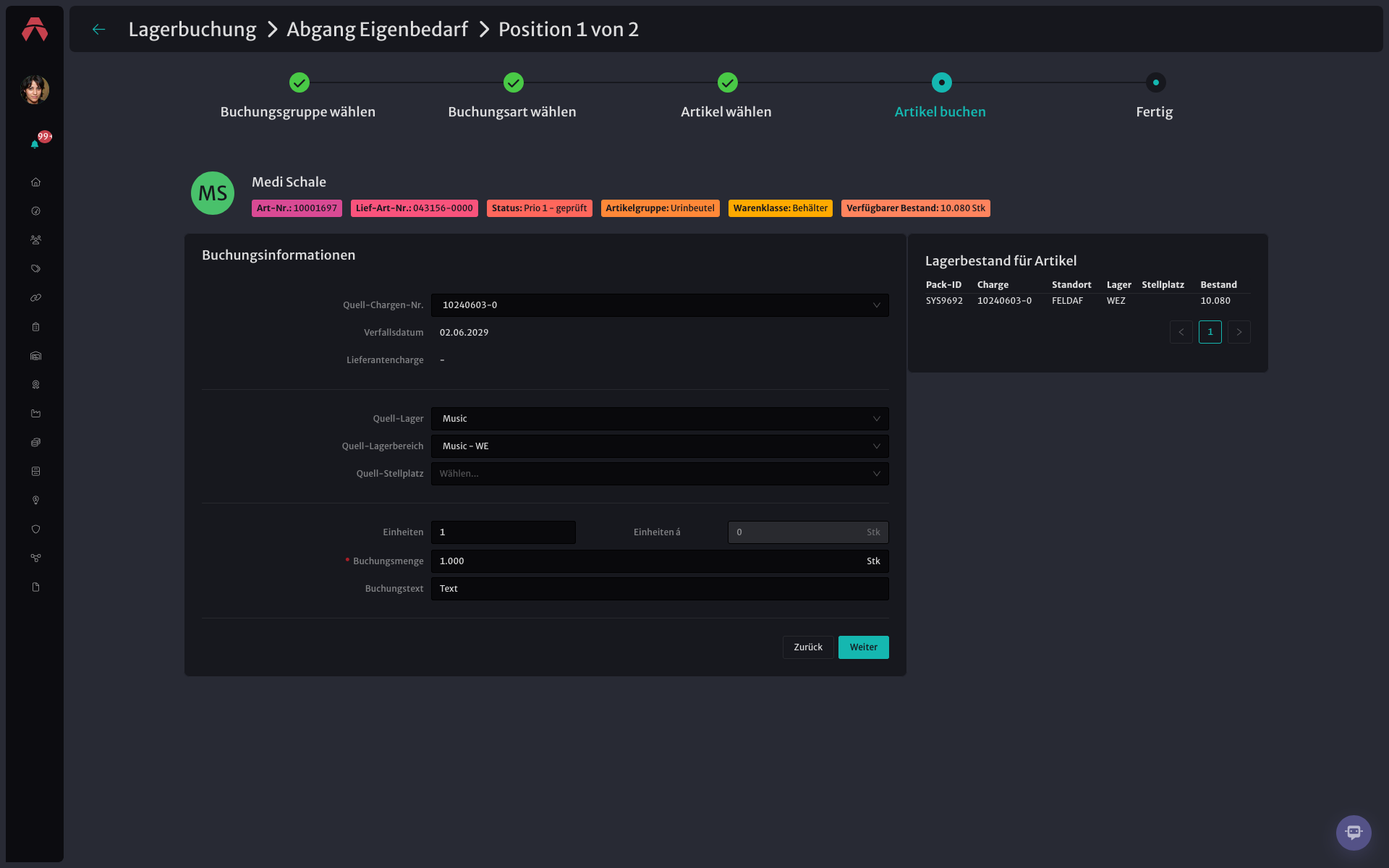The image size is (1389, 868).
Task: Click Pack-ID SYS9692 cell
Action: (x=944, y=301)
